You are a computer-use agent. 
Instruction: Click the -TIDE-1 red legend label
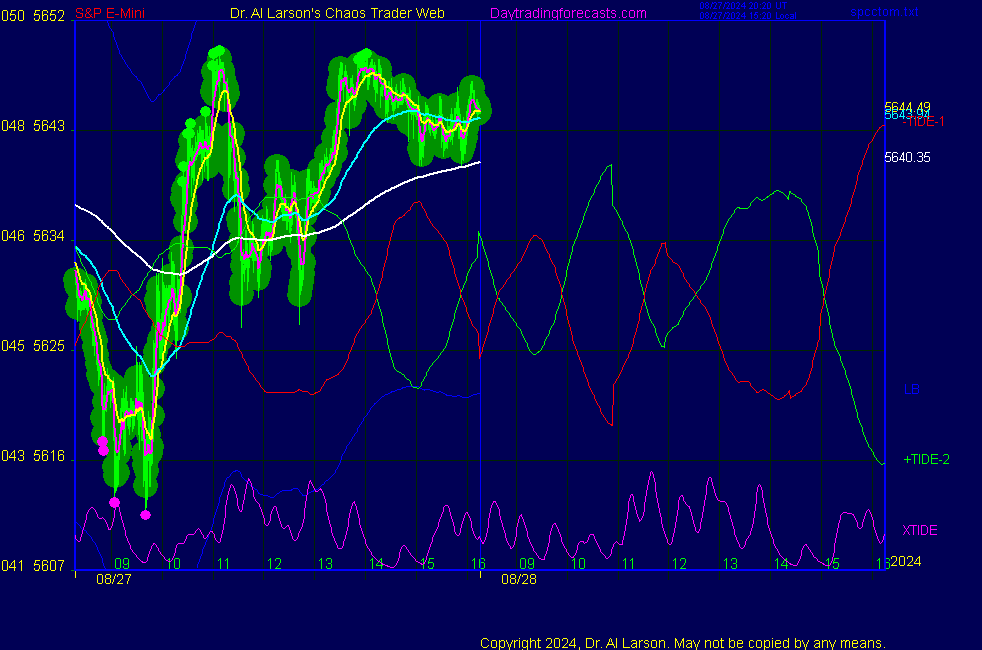point(923,122)
